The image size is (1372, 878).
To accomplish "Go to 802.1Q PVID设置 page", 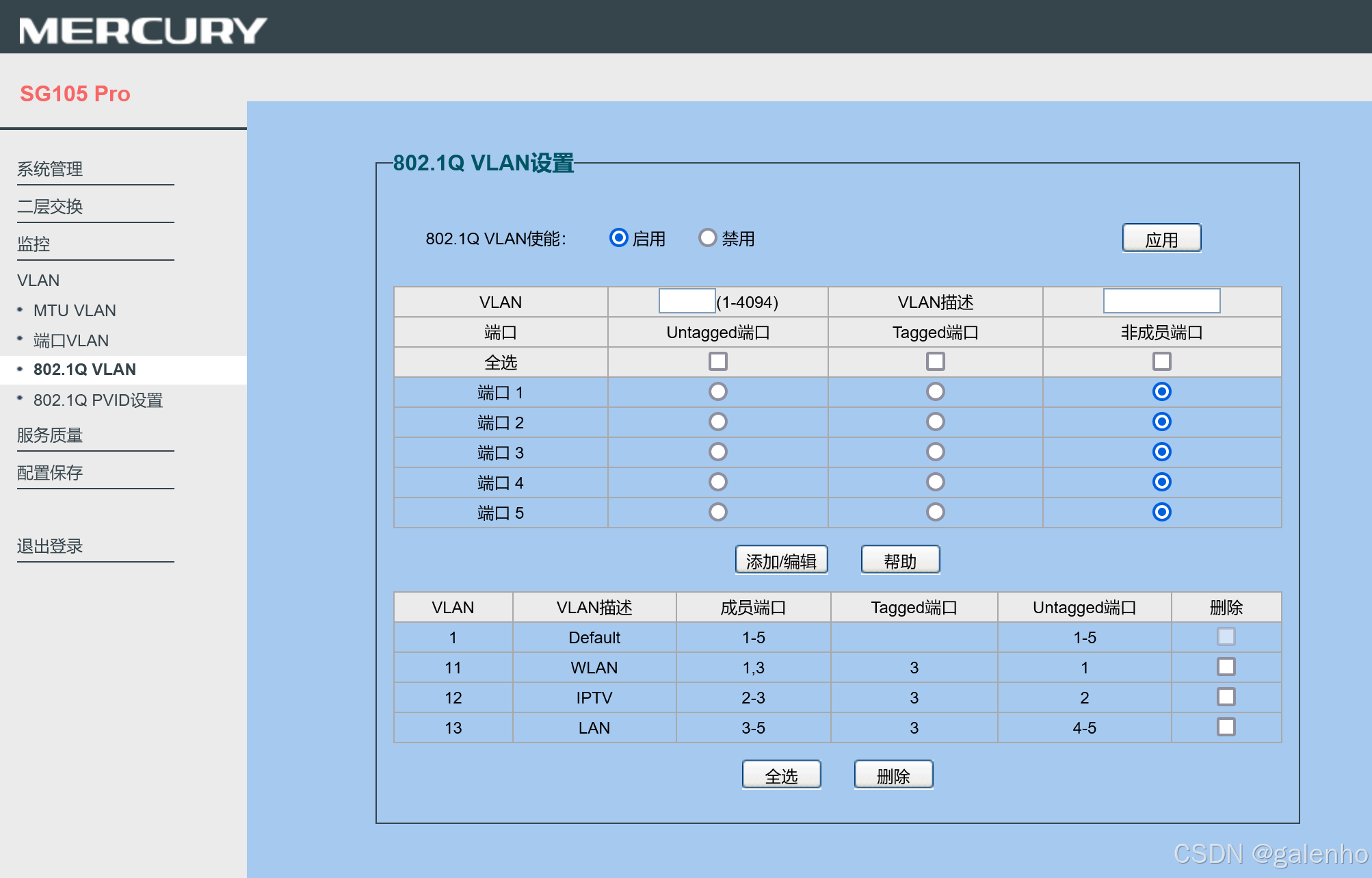I will [98, 400].
